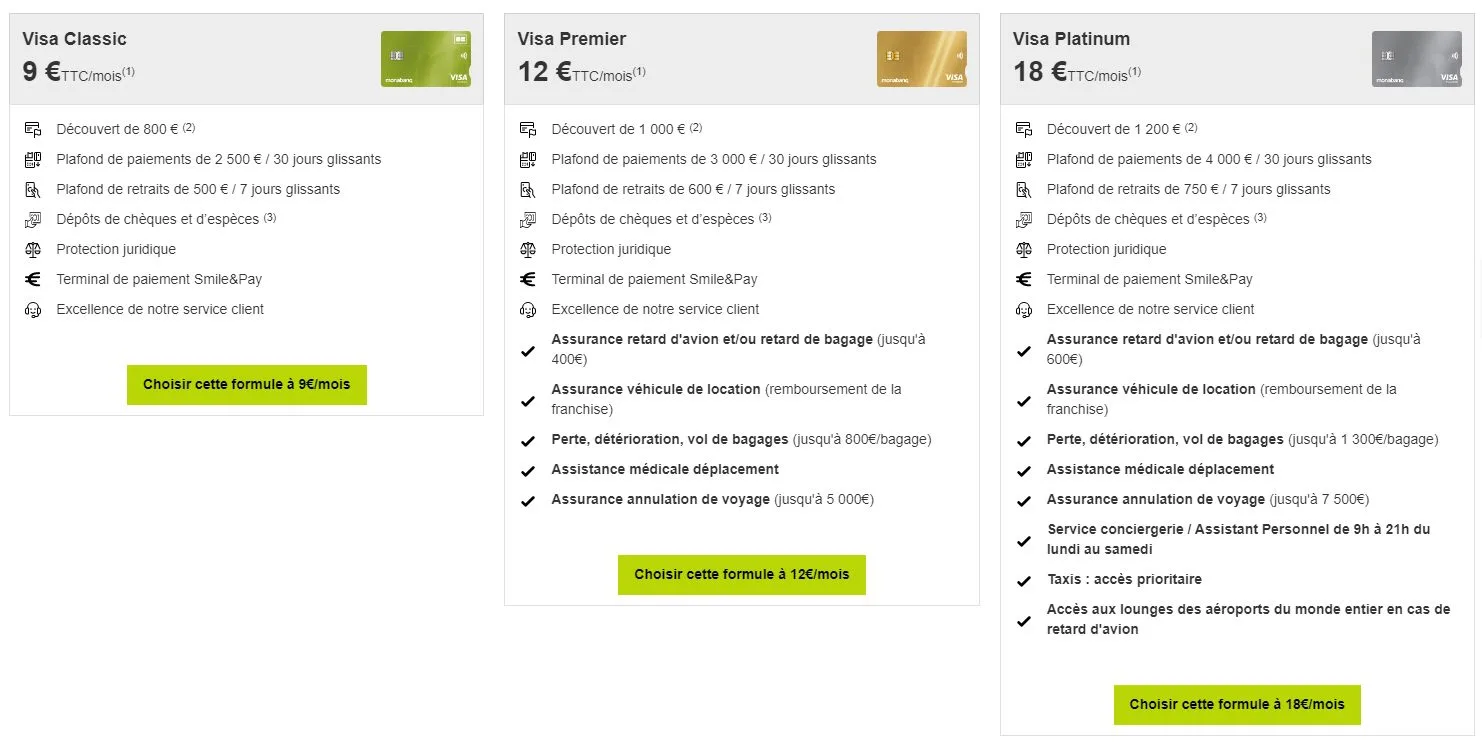Click the withdrawal limit icon in Visa Platinum
The image size is (1482, 747).
[1023, 189]
